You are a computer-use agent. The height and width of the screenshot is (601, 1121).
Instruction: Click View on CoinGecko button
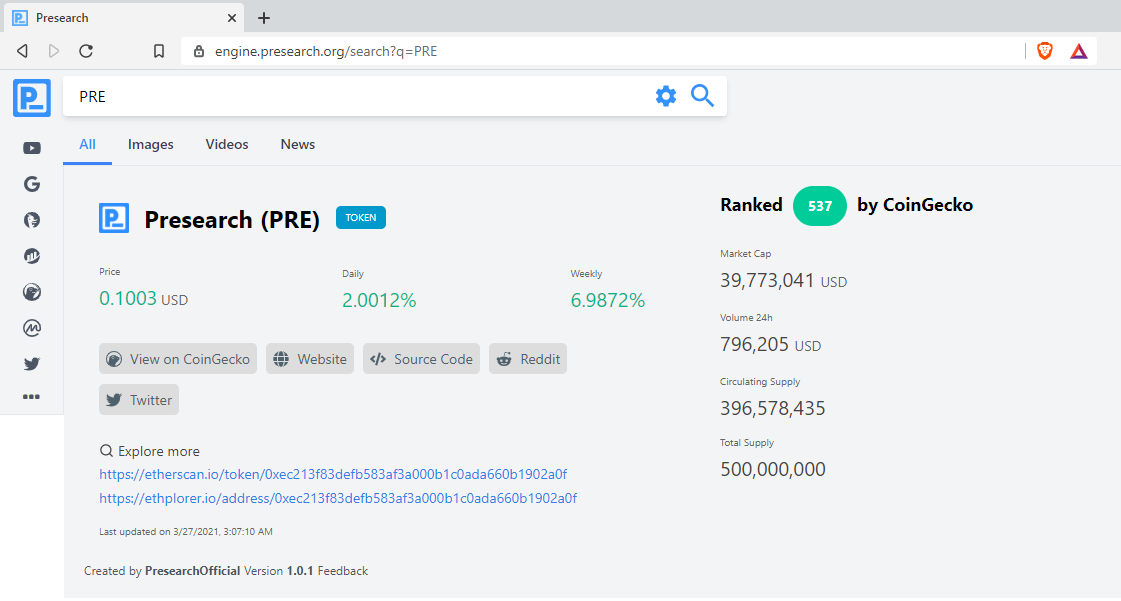tap(178, 359)
